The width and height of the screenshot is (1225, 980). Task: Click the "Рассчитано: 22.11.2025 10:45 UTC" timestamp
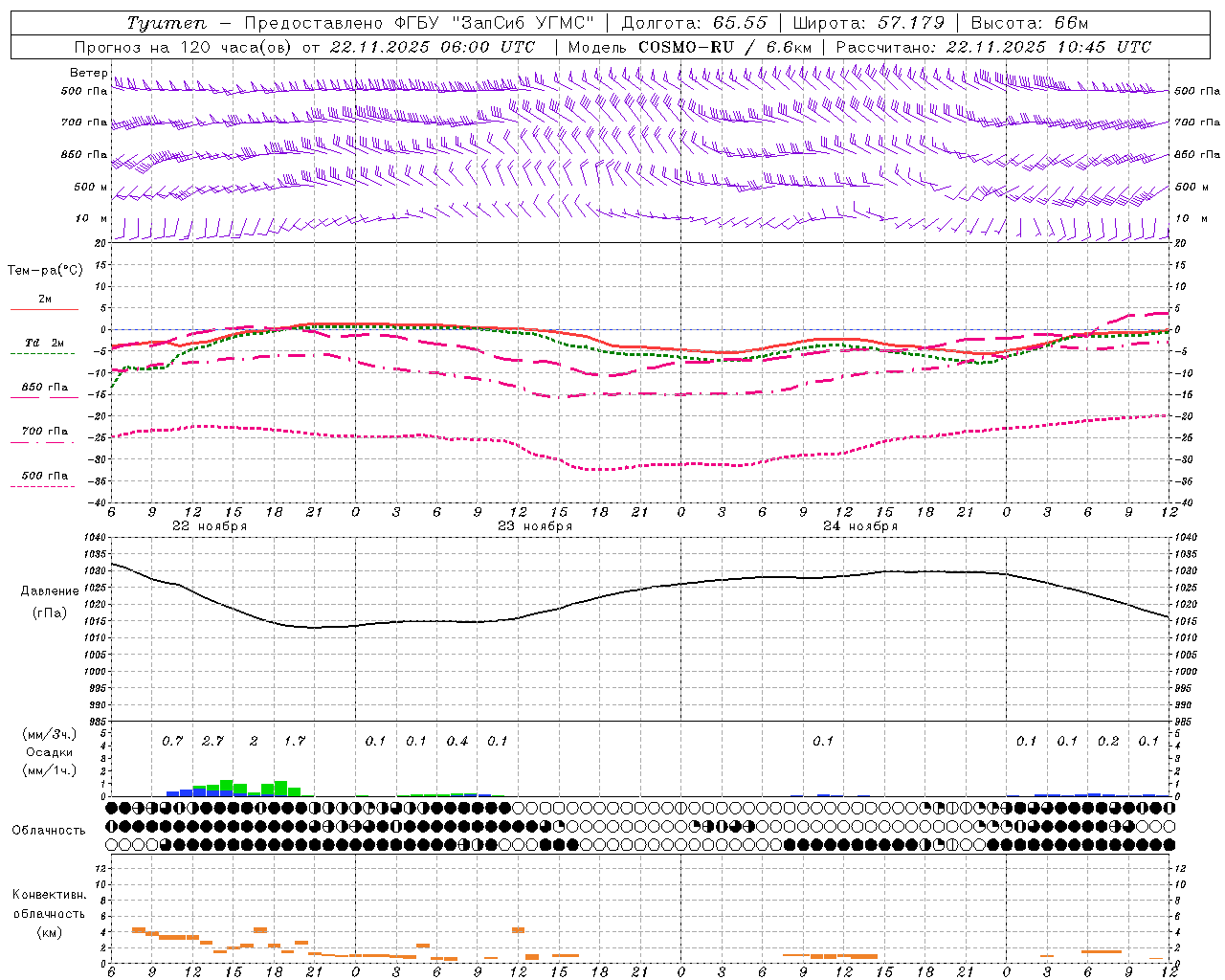[993, 47]
